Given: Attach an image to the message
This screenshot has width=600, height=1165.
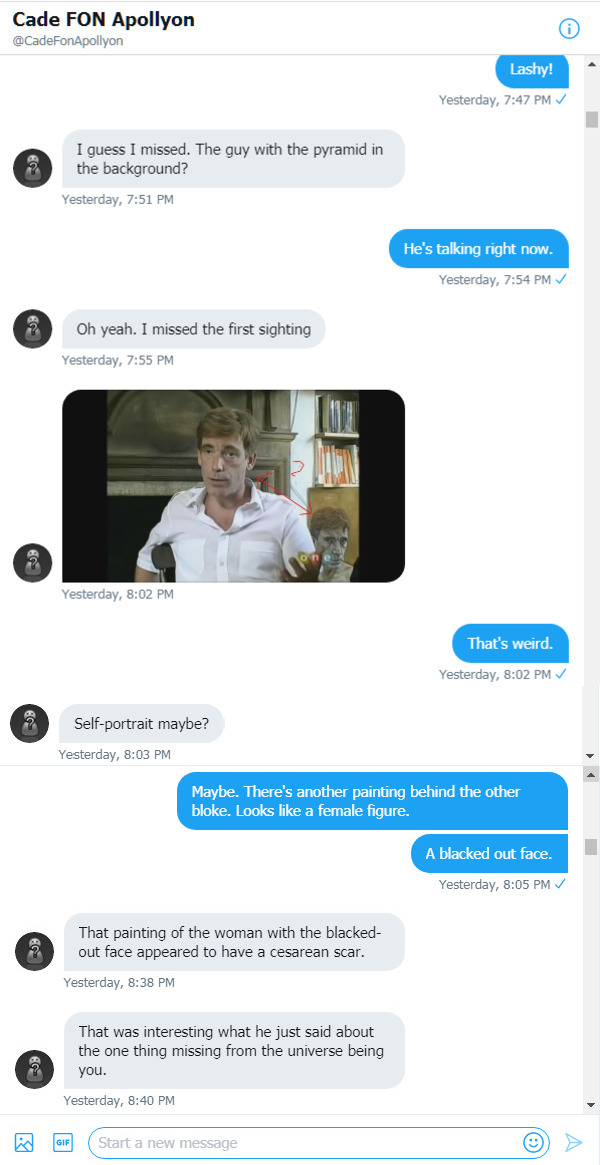Looking at the screenshot, I should point(22,1142).
